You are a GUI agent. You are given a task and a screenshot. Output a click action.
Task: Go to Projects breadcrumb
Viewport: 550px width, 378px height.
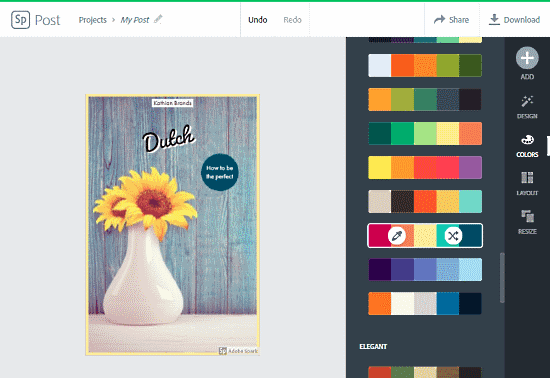point(93,20)
